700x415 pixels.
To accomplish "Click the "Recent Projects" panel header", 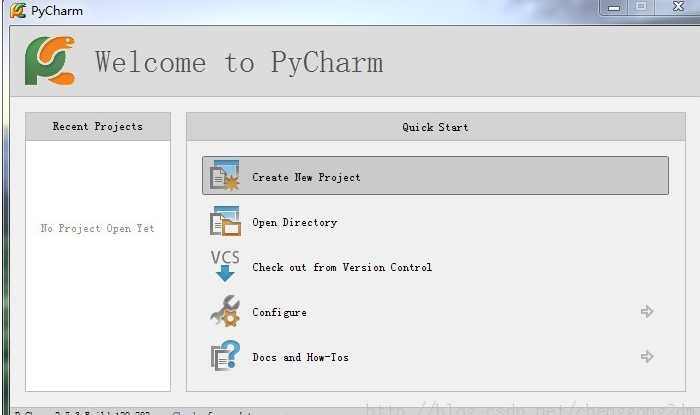I will [98, 127].
